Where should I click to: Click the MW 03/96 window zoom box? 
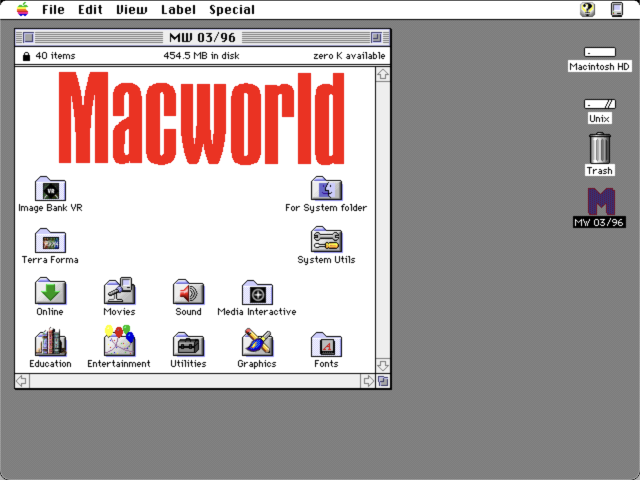tap(376, 38)
